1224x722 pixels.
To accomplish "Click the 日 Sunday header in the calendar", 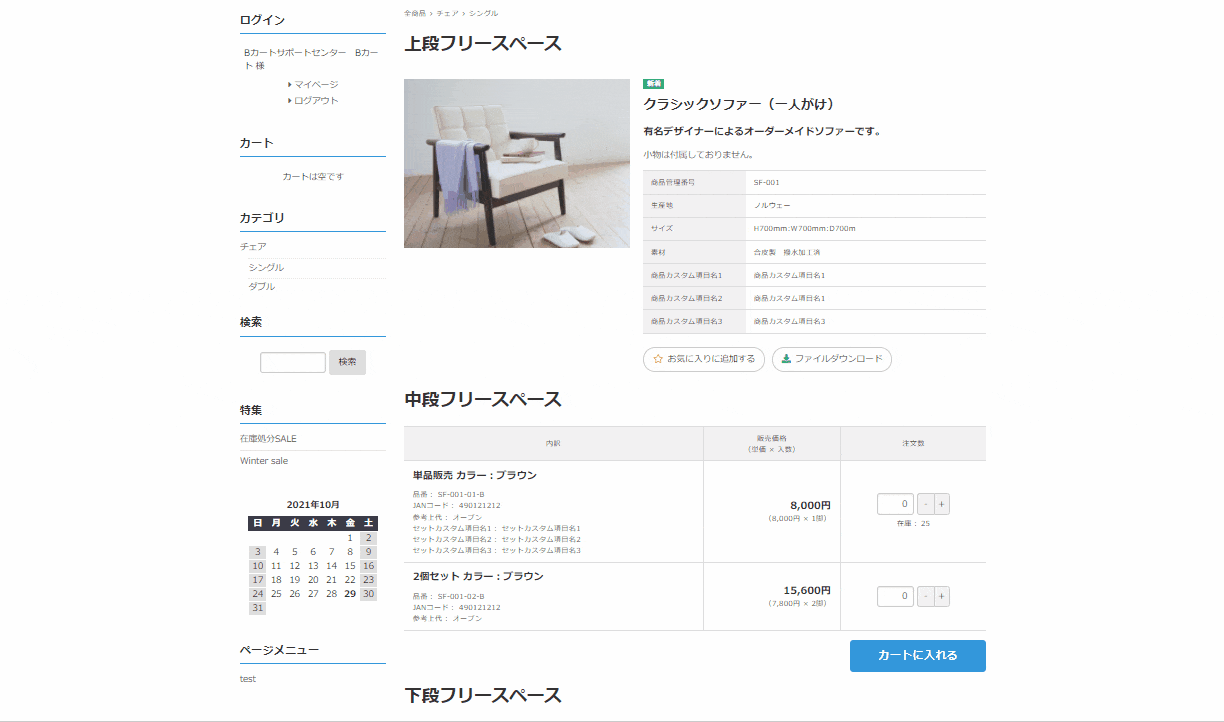I will point(258,523).
